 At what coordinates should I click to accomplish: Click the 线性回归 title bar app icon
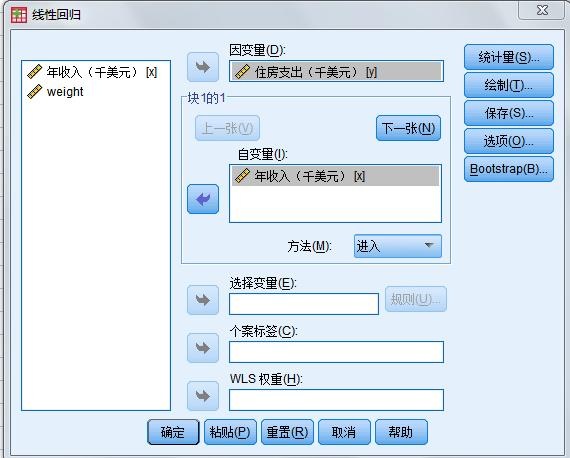[x=19, y=15]
